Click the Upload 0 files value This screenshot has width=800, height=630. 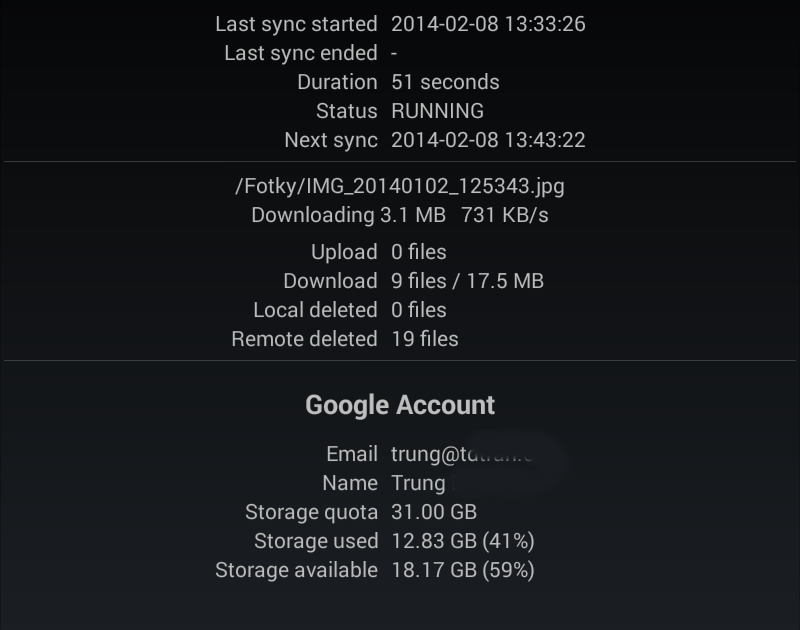point(419,252)
